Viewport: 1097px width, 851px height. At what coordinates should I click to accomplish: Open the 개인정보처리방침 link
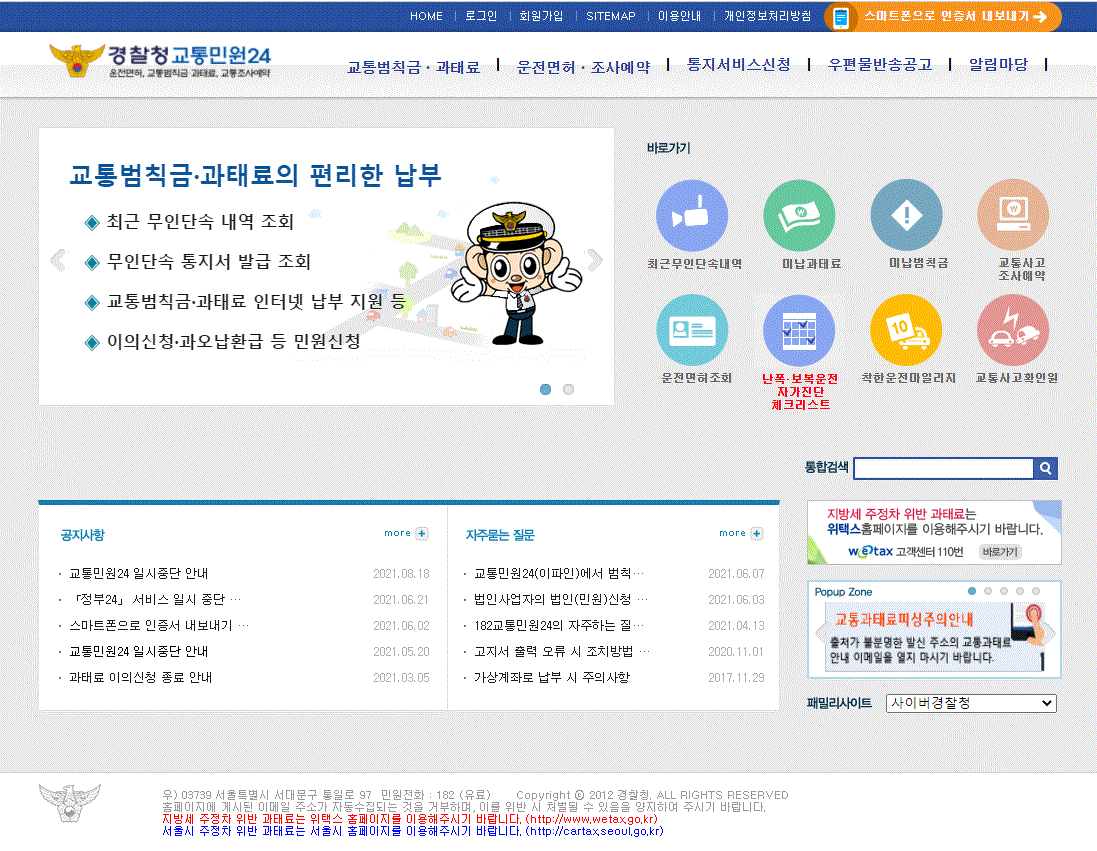767,16
